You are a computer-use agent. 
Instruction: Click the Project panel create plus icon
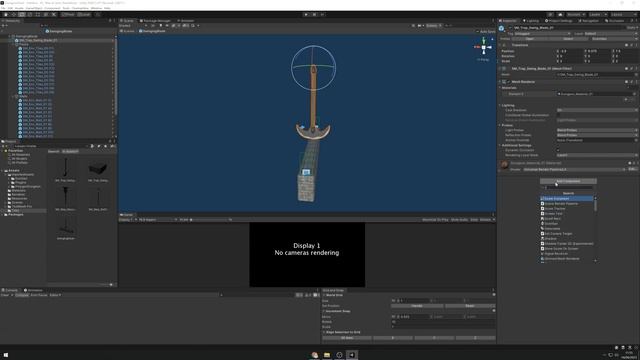[3, 146]
